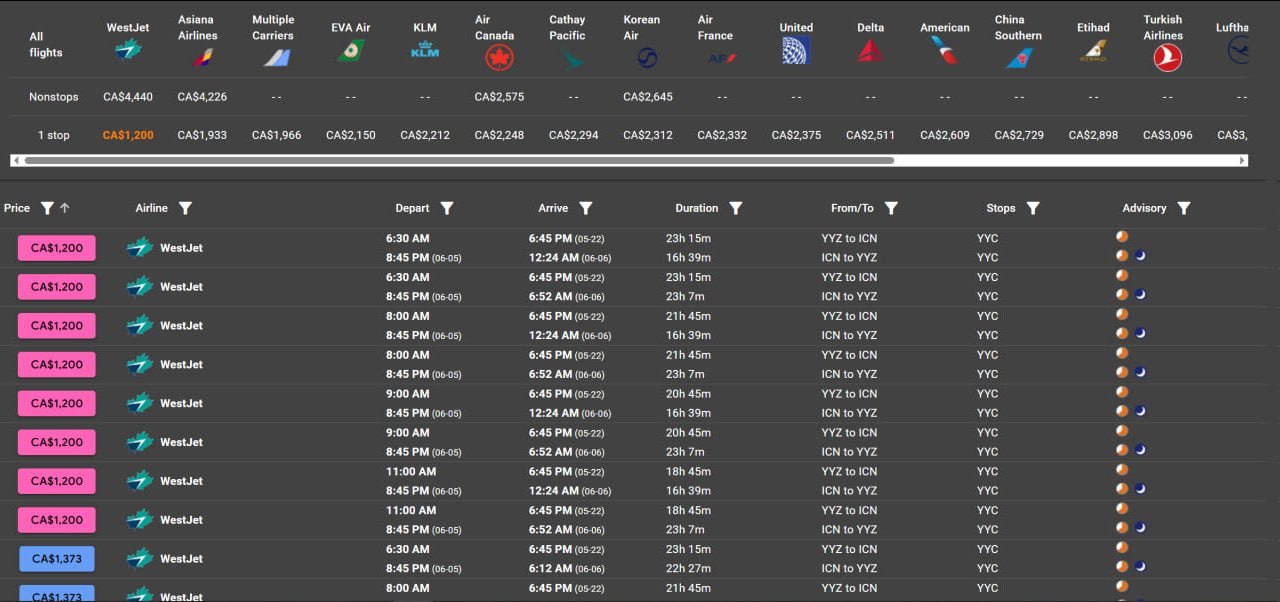Select Air Canada nonstop fare CA$2,575
The width and height of the screenshot is (1280, 602).
tap(499, 97)
